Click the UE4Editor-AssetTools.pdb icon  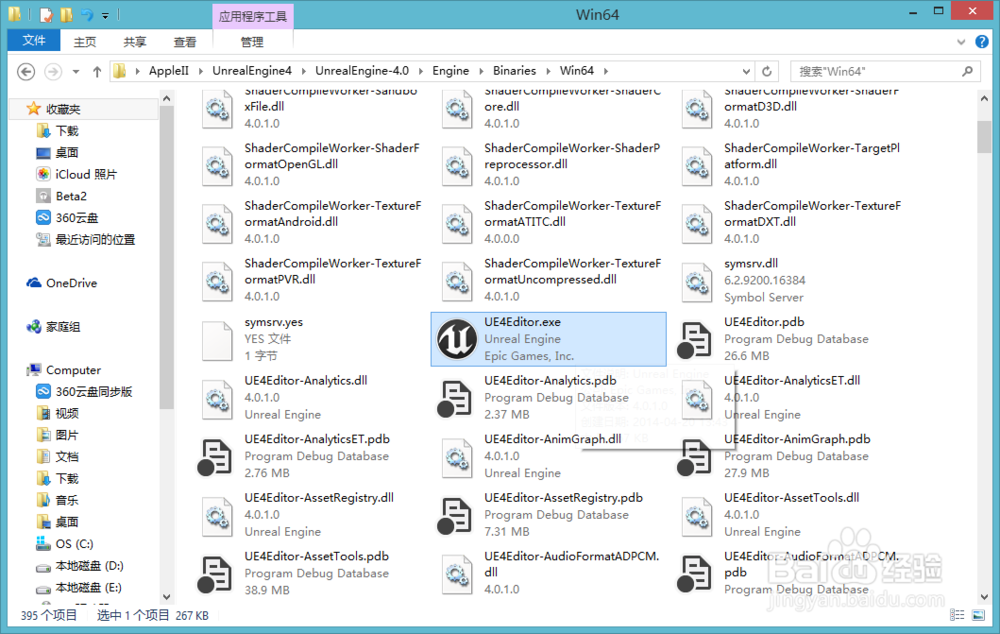coord(215,574)
